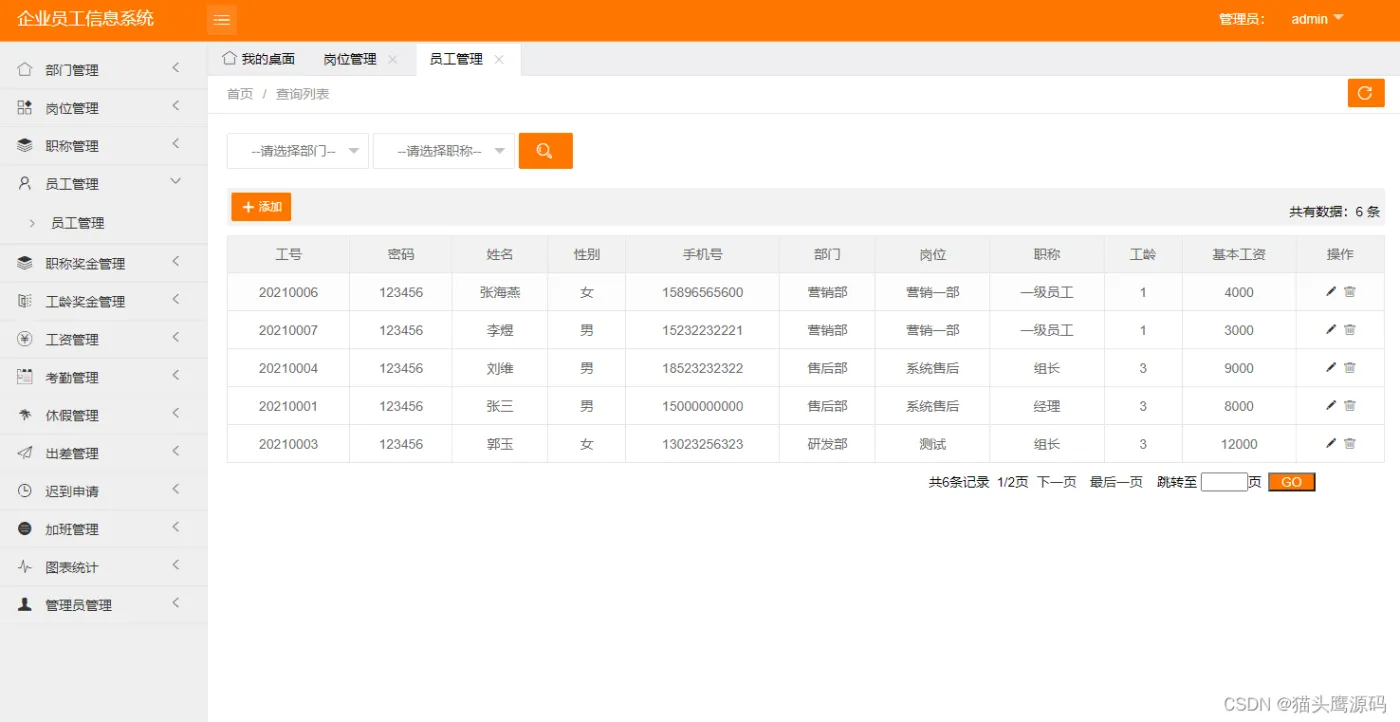Expand the 部门管理 chevron in sidebar
The height and width of the screenshot is (722, 1400).
click(x=175, y=68)
